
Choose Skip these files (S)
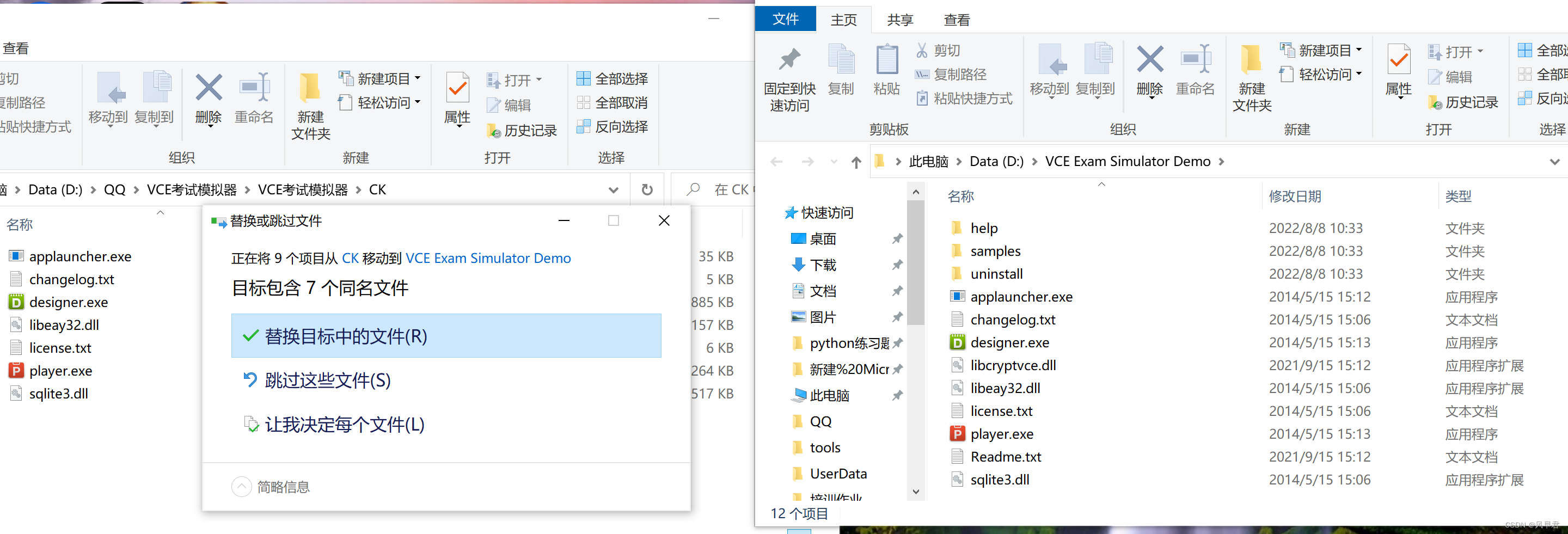pyautogui.click(x=446, y=380)
